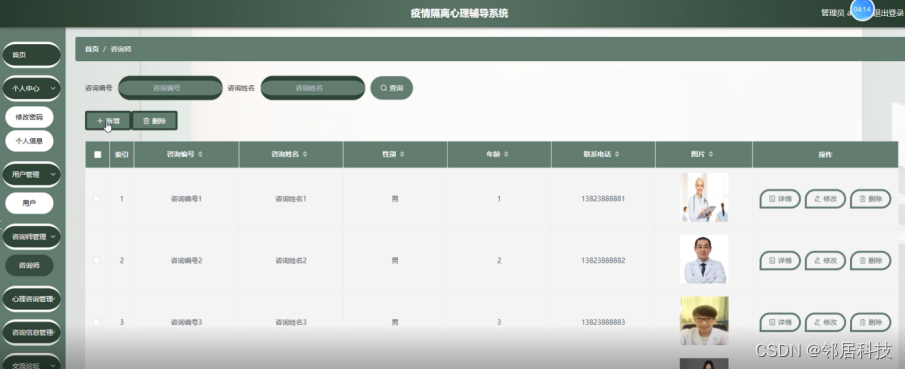The image size is (908, 369).
Task: Open 详情 for 咨询姓名2 row
Action: click(780, 261)
